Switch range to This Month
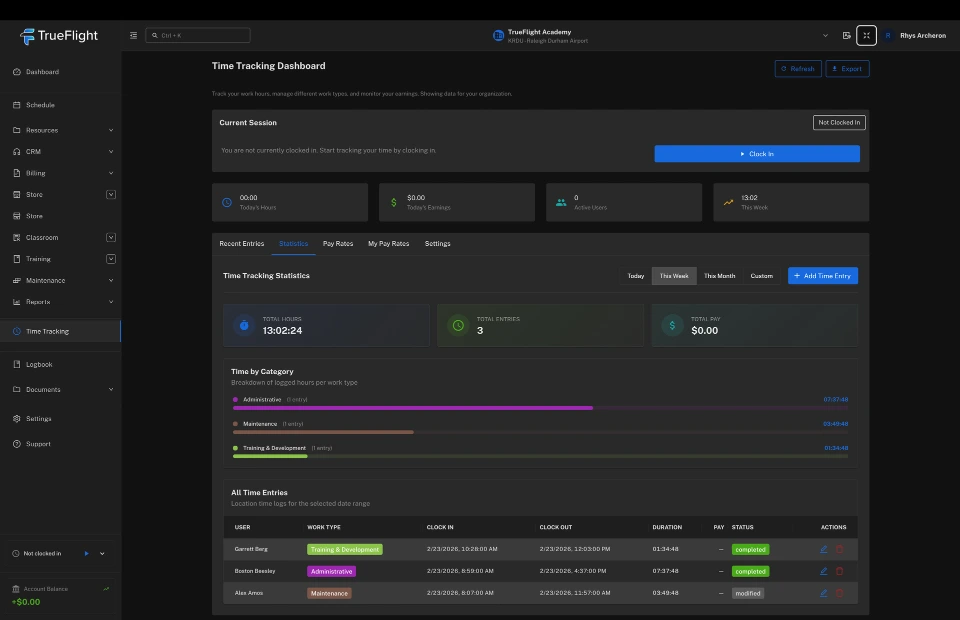The width and height of the screenshot is (960, 620). [719, 276]
